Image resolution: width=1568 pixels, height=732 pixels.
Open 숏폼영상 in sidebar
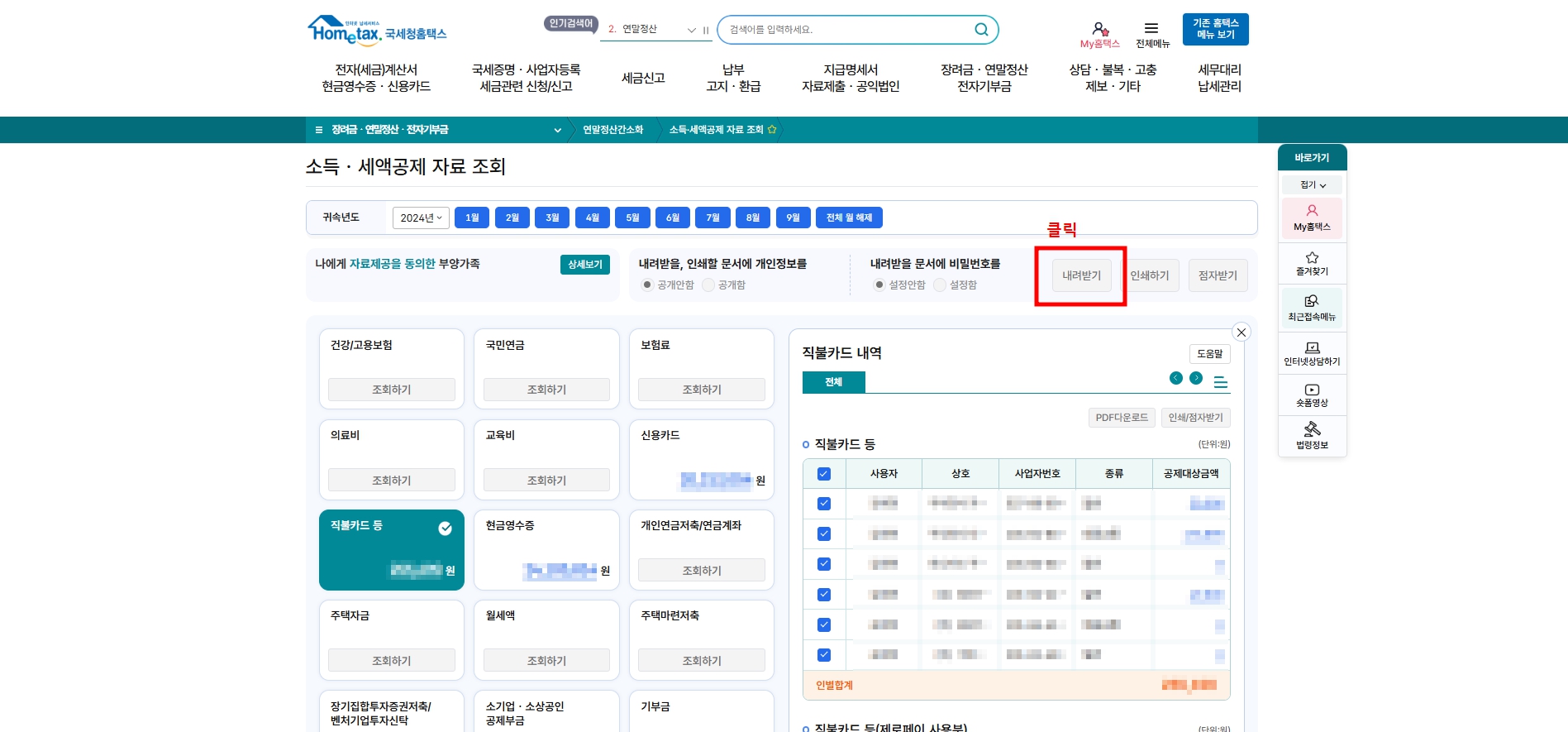click(x=1312, y=395)
